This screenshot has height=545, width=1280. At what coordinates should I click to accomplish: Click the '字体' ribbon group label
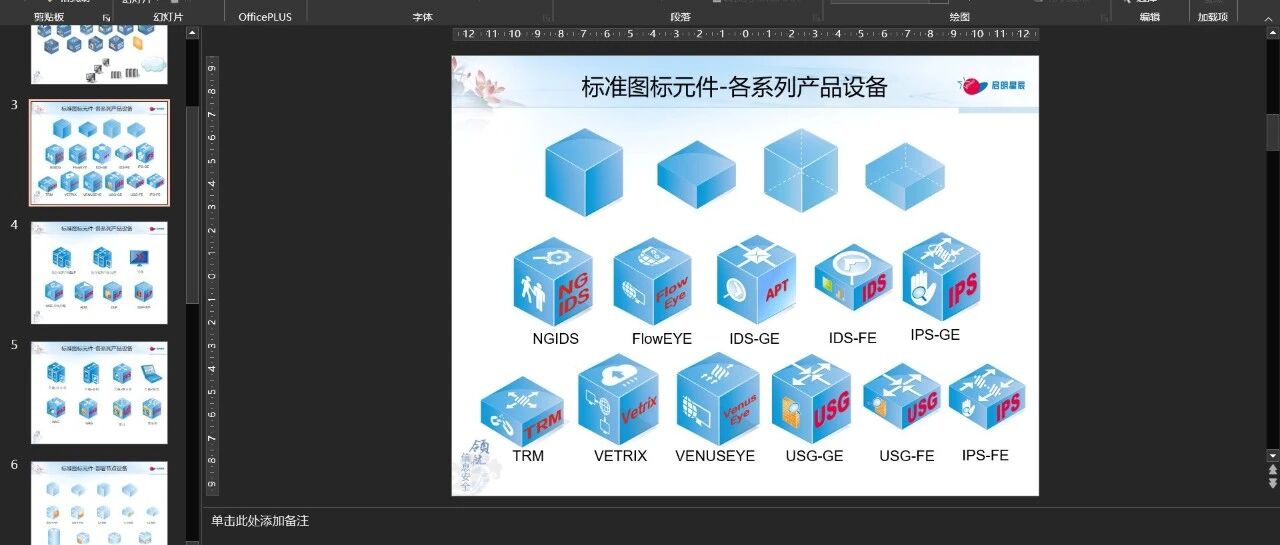(423, 17)
